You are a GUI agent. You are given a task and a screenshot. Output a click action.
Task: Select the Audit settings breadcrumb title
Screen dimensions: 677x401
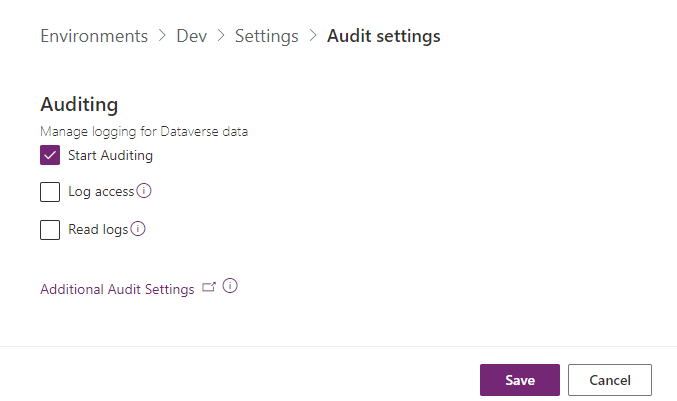pyautogui.click(x=384, y=36)
